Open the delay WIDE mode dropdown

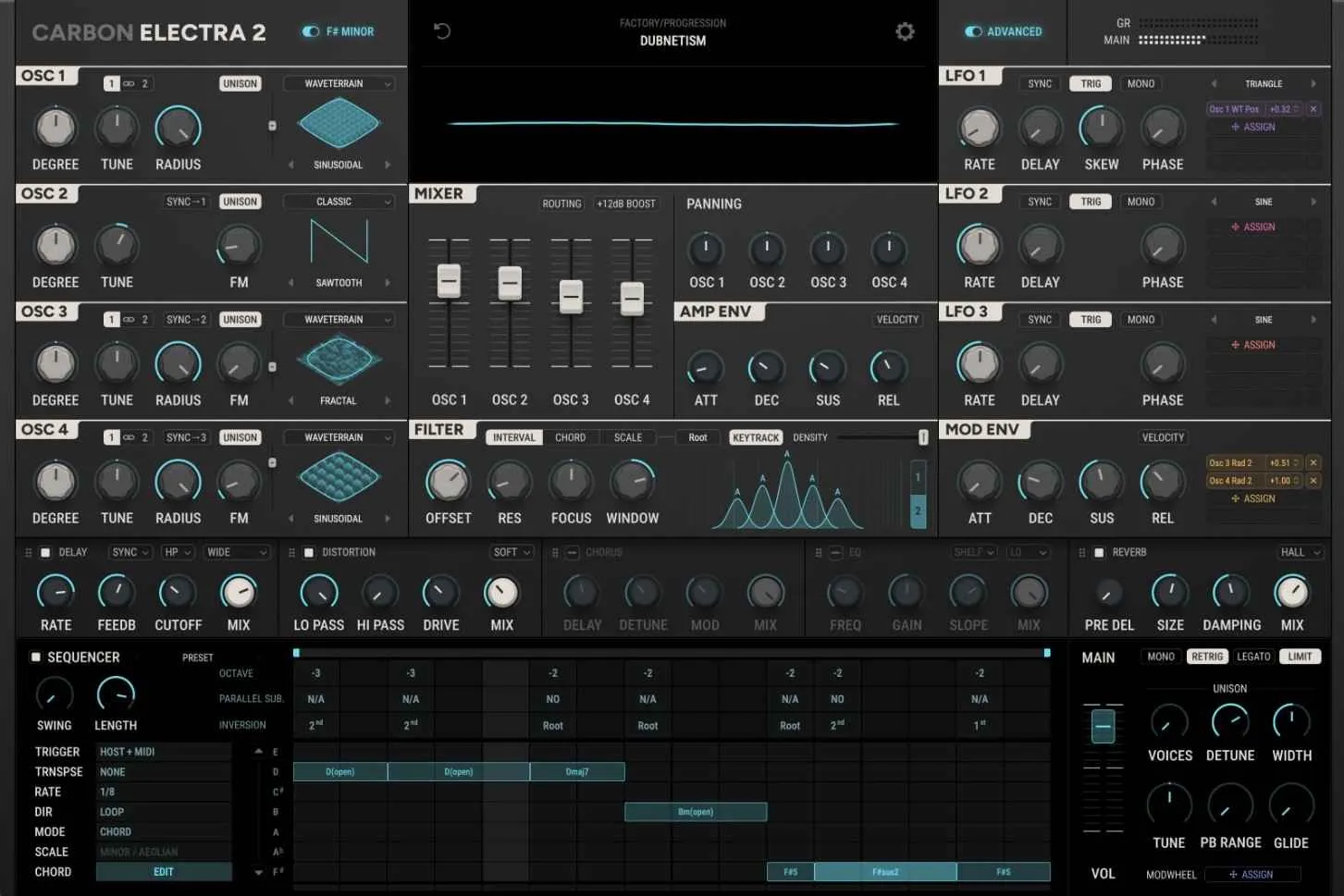tap(236, 553)
